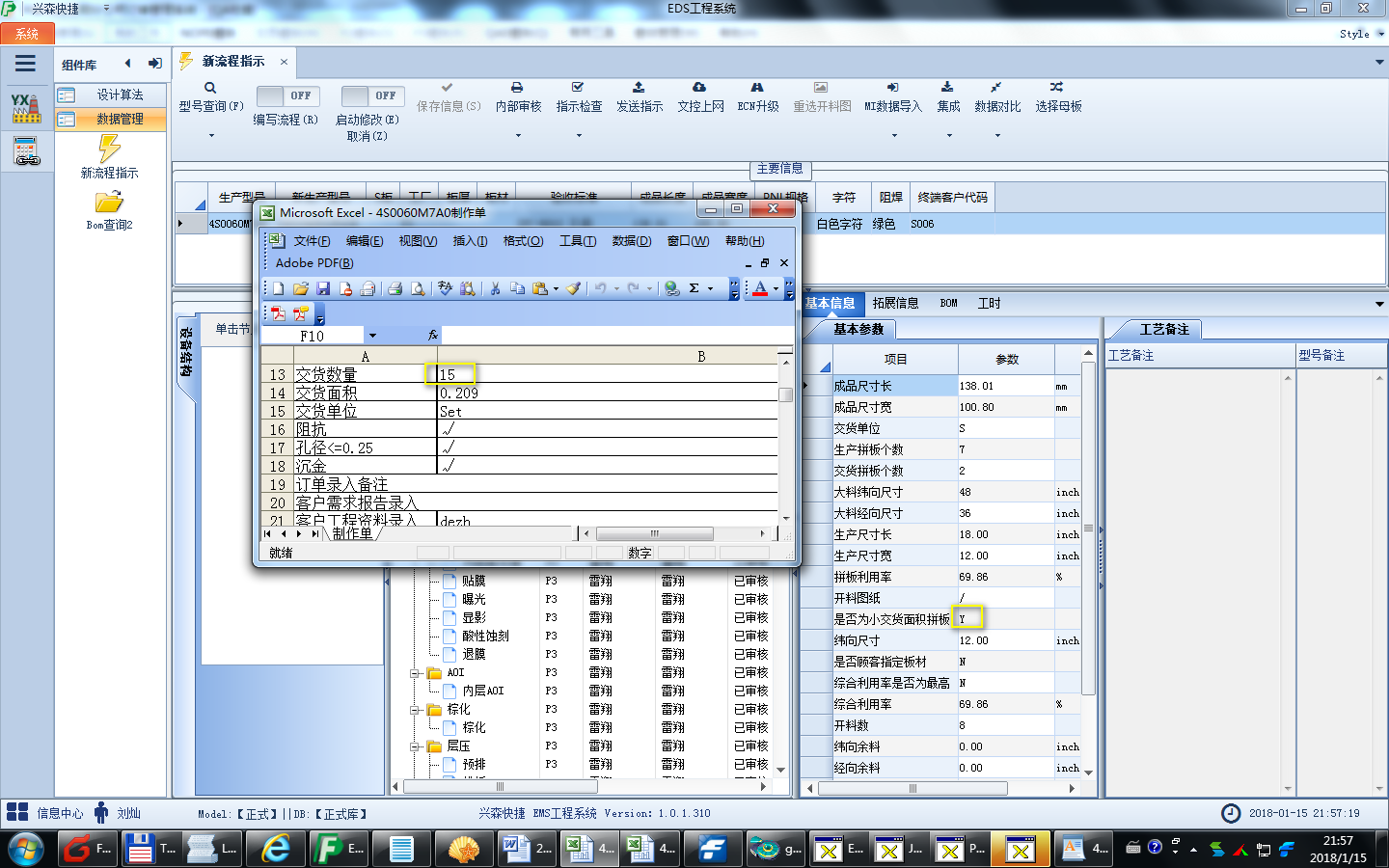Click 发送指示 upload icon
Viewport: 1389px width, 868px height.
639,87
